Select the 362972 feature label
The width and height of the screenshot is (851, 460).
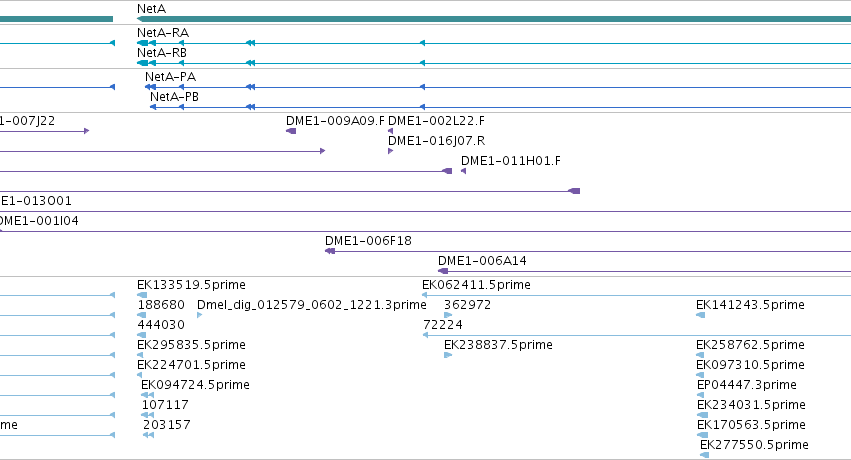coord(467,304)
